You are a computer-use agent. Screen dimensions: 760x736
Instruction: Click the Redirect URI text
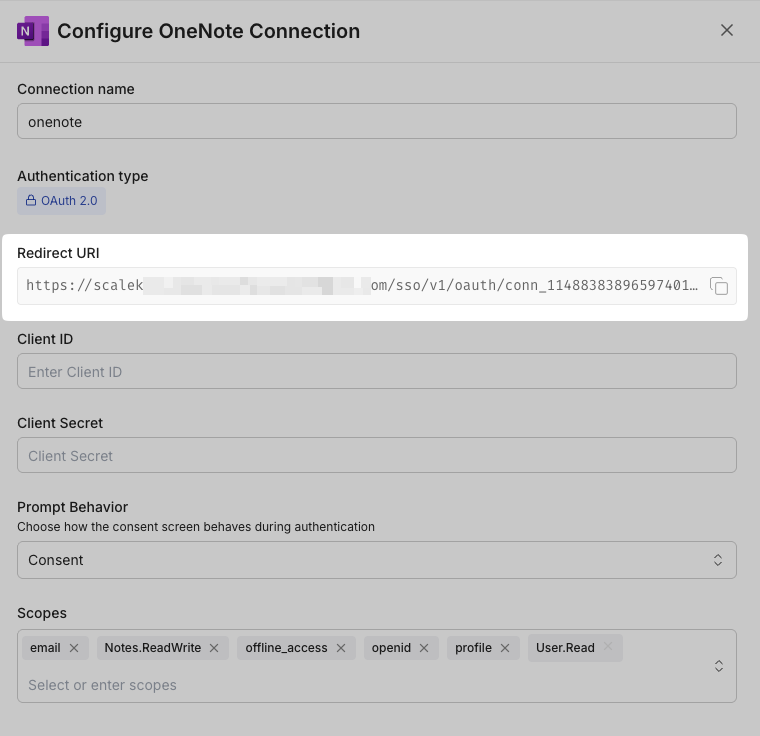point(360,286)
